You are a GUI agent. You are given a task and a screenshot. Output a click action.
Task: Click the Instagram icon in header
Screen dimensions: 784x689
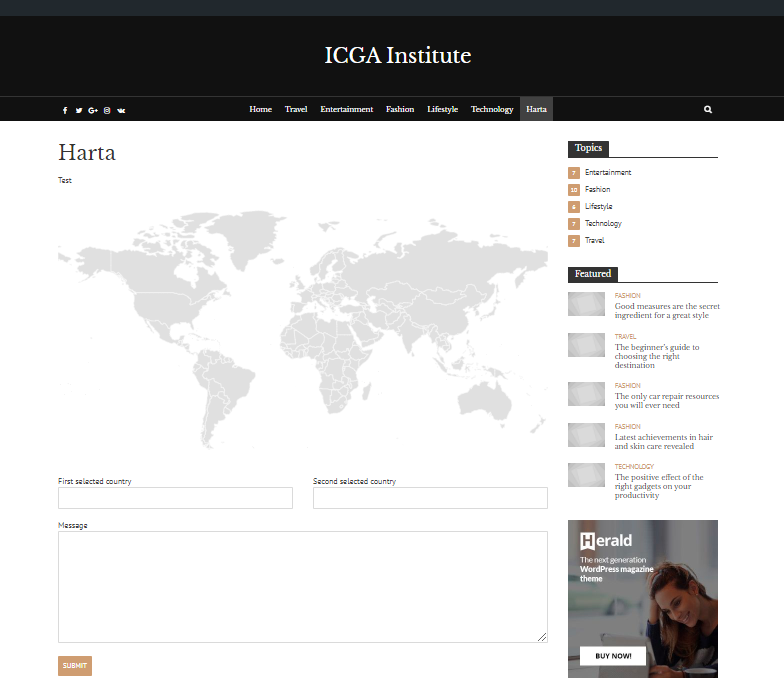[107, 110]
